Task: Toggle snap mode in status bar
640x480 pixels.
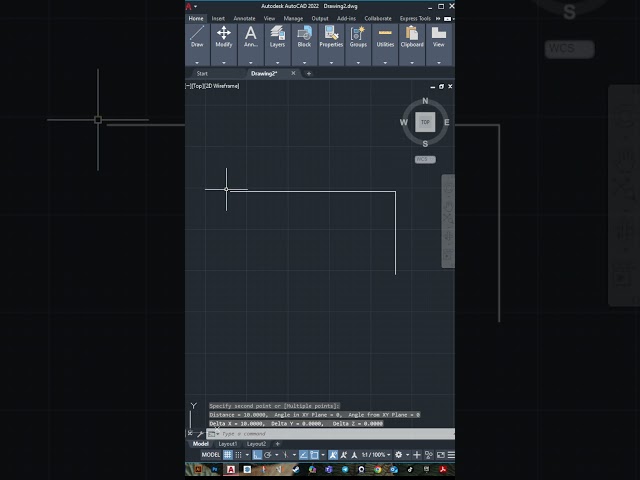Action: click(239, 455)
